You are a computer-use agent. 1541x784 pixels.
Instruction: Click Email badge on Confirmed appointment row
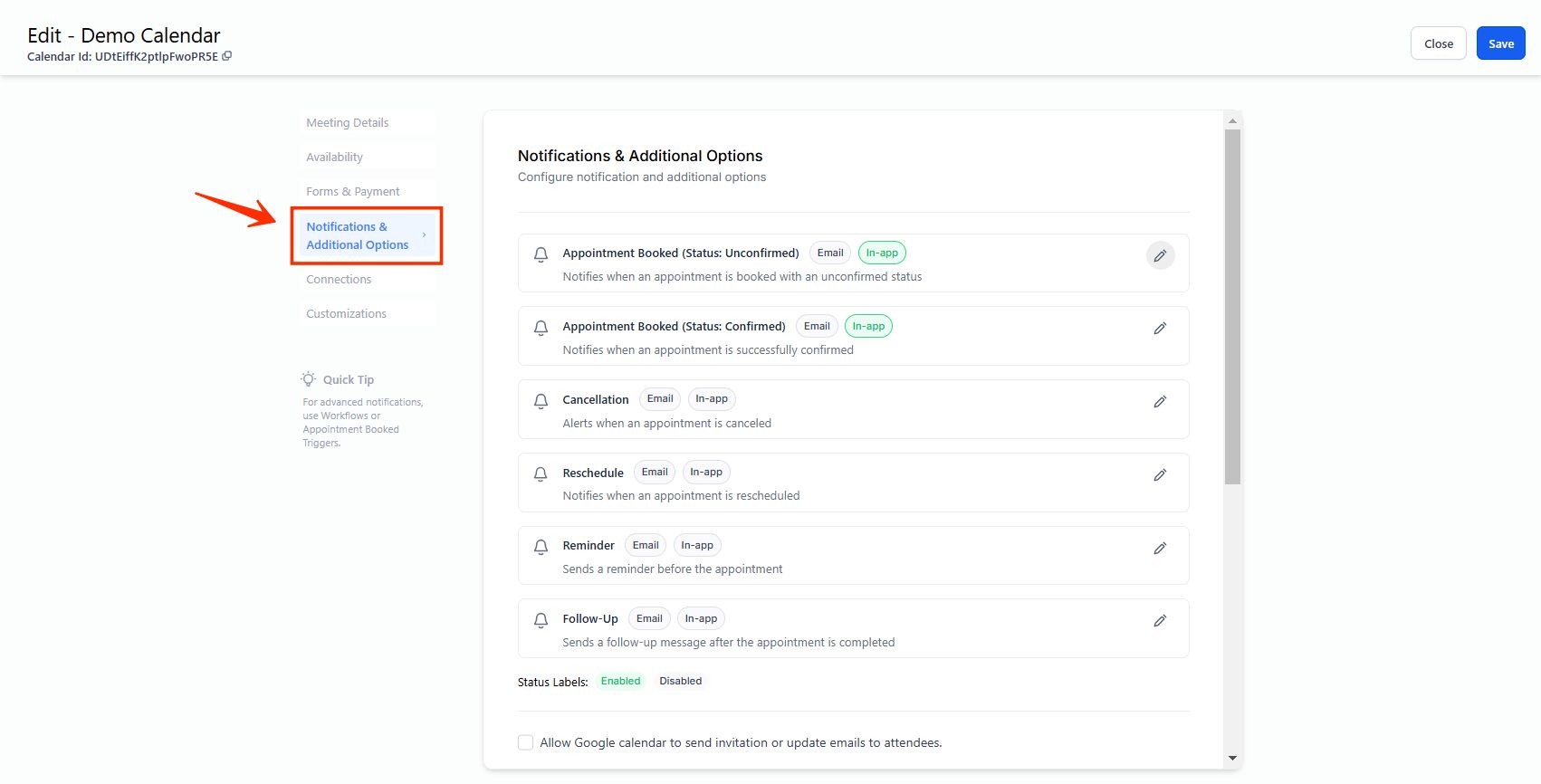point(817,326)
